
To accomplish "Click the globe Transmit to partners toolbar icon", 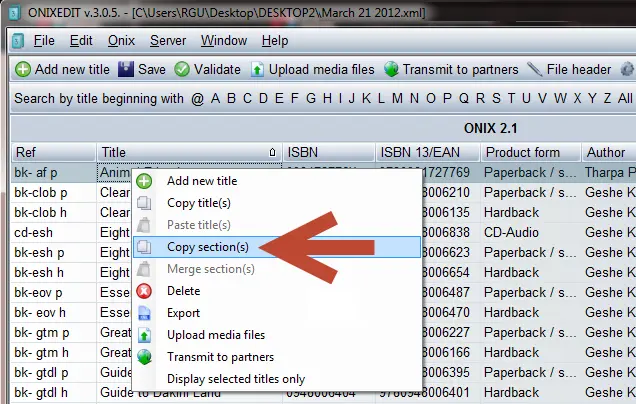I will (391, 69).
